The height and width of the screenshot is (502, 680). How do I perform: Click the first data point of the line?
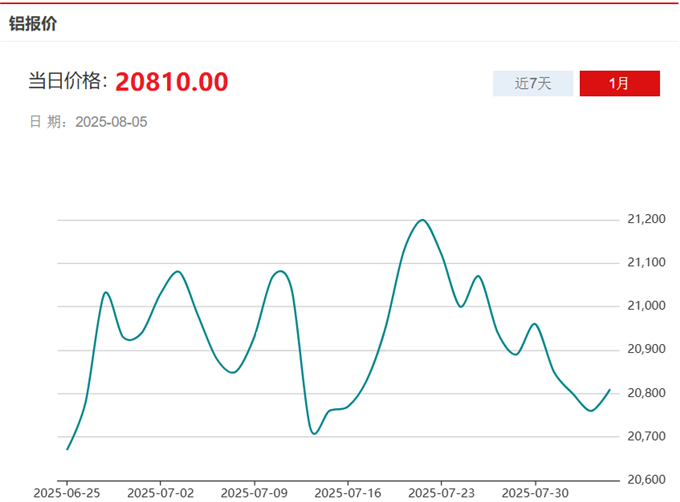click(67, 449)
